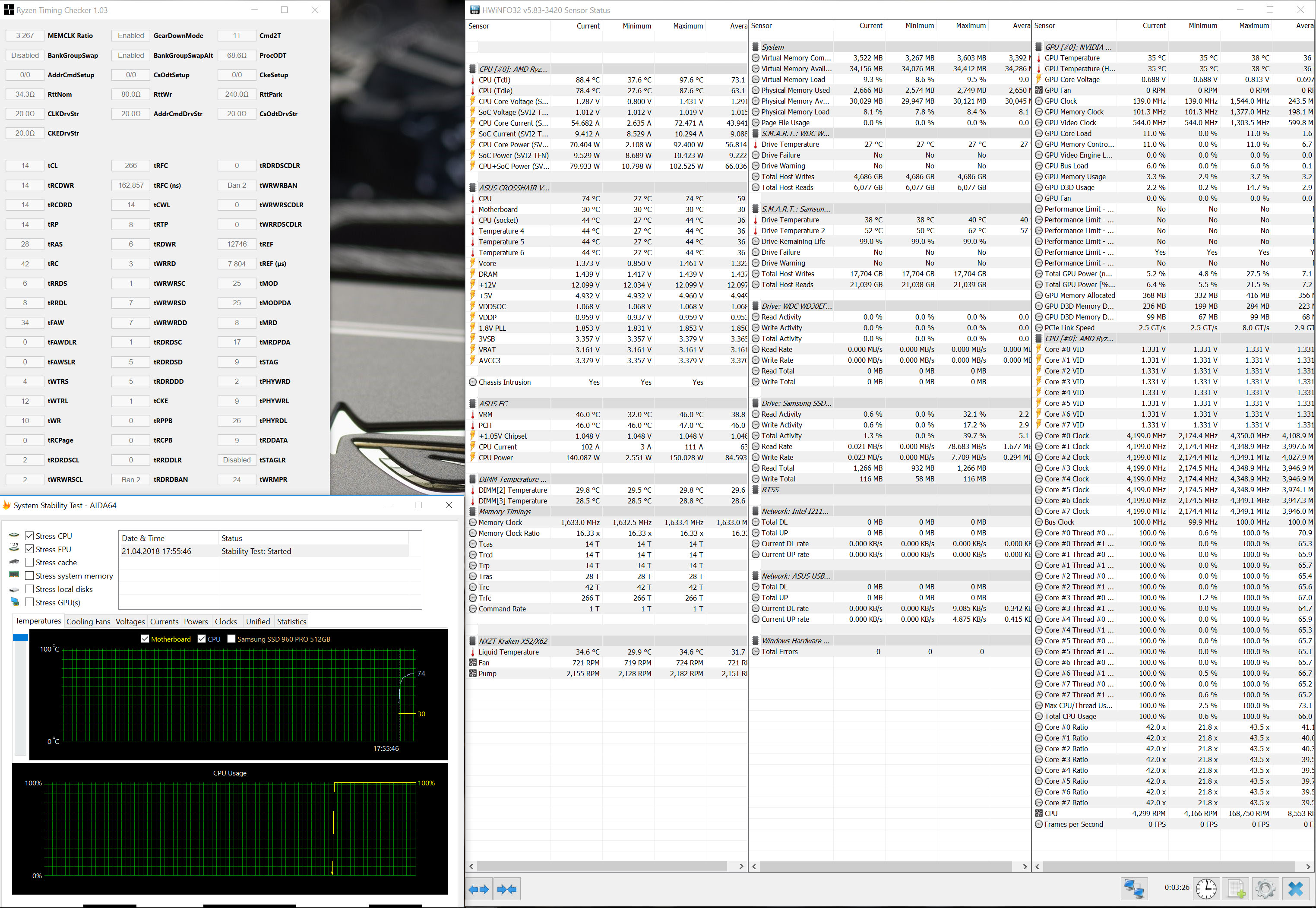Viewport: 1316px width, 908px height.
Task: Uncheck the Stress CPU checkbox
Action: click(x=30, y=536)
